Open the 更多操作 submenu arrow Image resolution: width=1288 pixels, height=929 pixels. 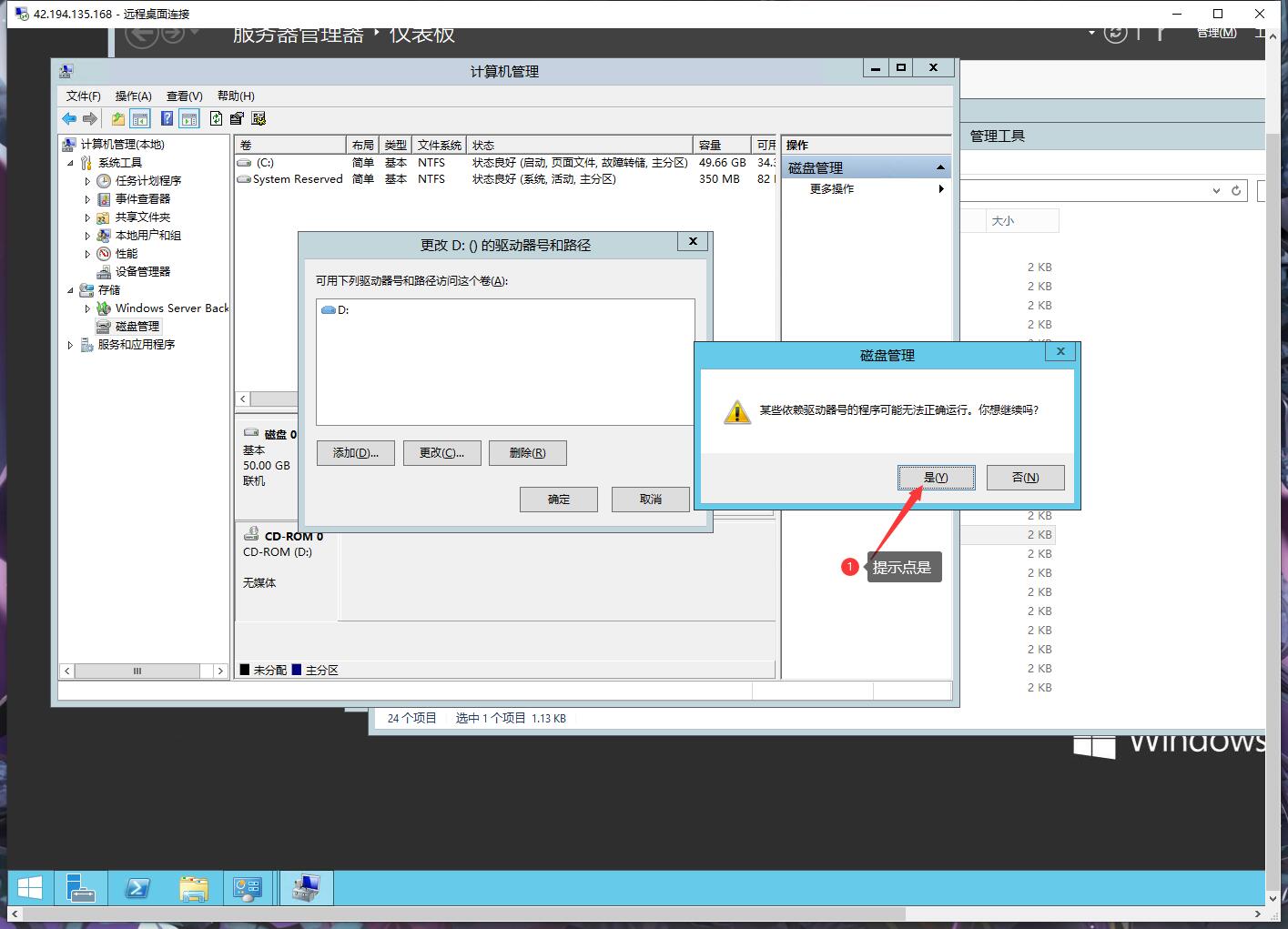pyautogui.click(x=942, y=188)
